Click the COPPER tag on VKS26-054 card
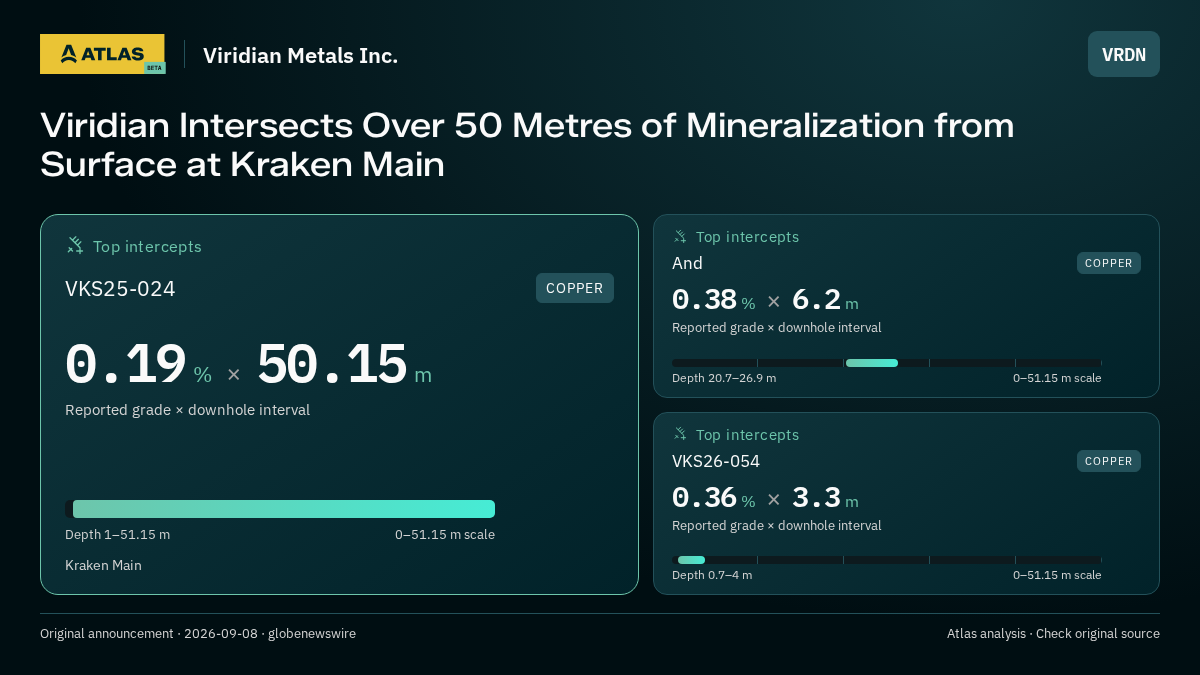 [1109, 461]
